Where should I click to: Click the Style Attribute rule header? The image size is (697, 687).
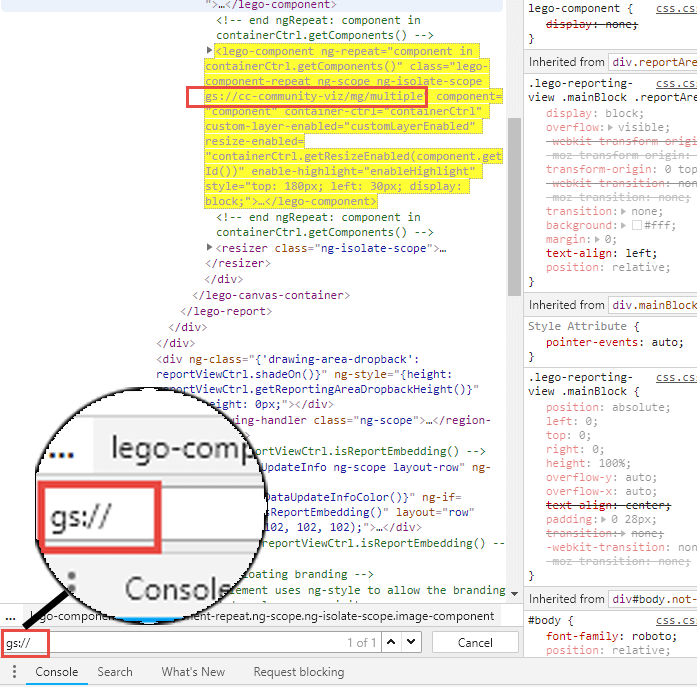point(583,326)
